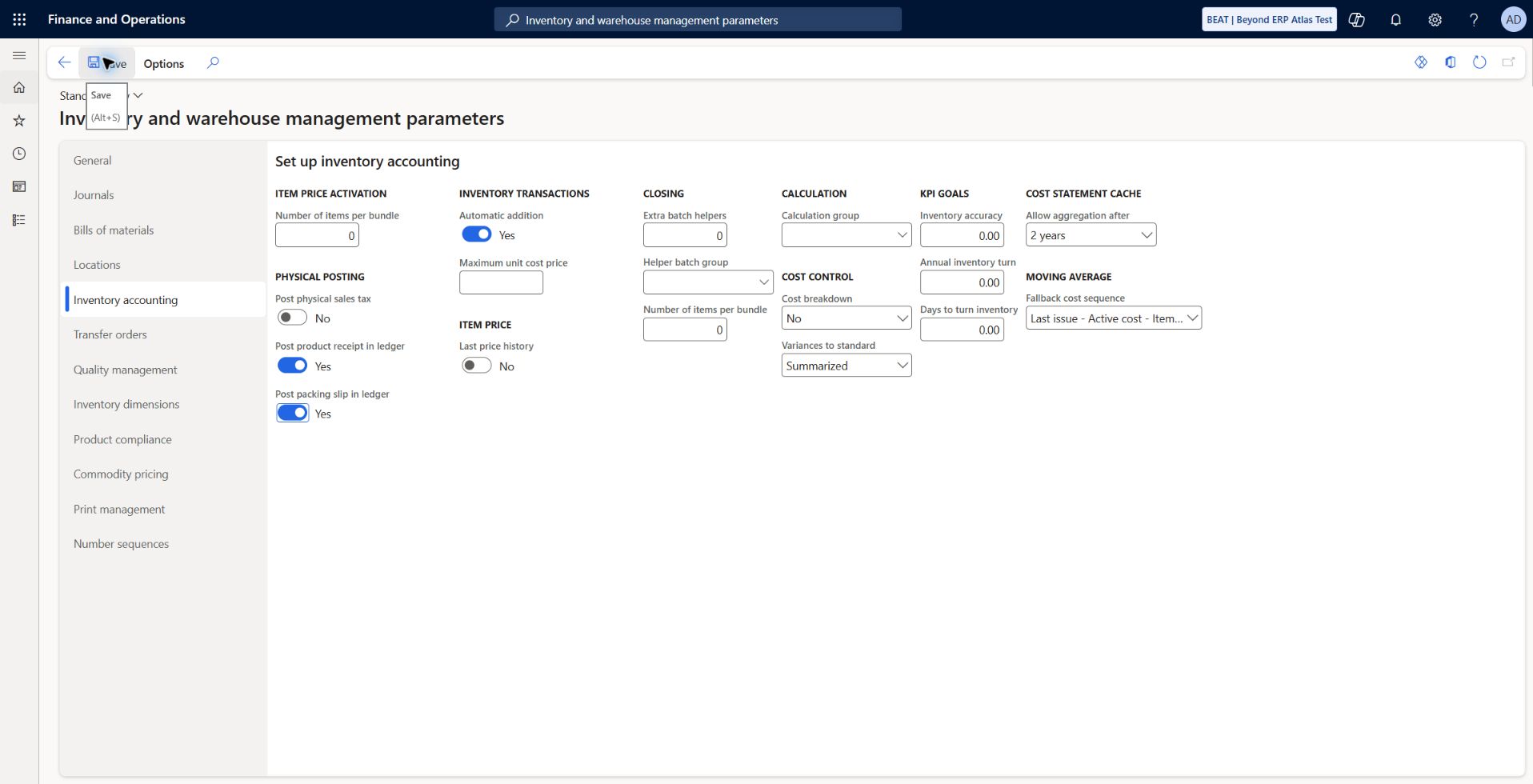Go to Home in the sidebar

(x=19, y=87)
